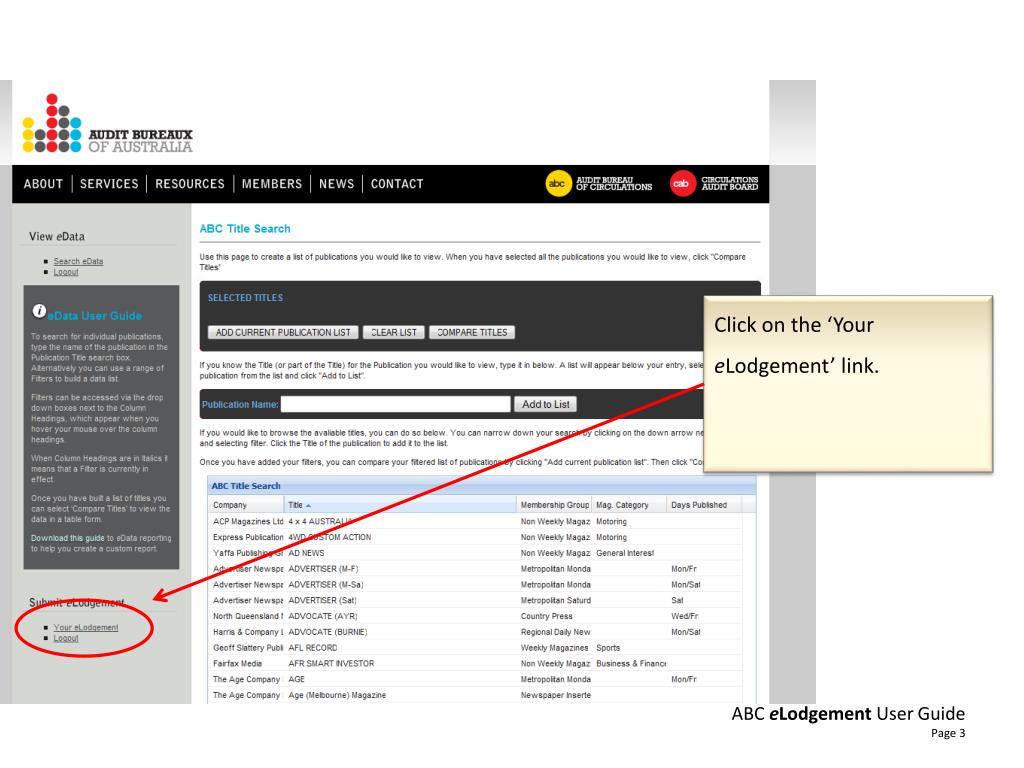Click the Audit Bureaux of Australia logo
The image size is (1024, 768).
click(x=107, y=124)
